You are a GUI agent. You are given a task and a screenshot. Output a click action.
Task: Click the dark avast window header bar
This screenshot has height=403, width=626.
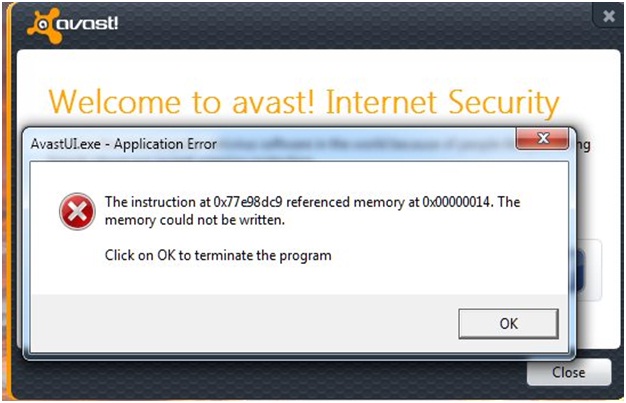coord(311,26)
